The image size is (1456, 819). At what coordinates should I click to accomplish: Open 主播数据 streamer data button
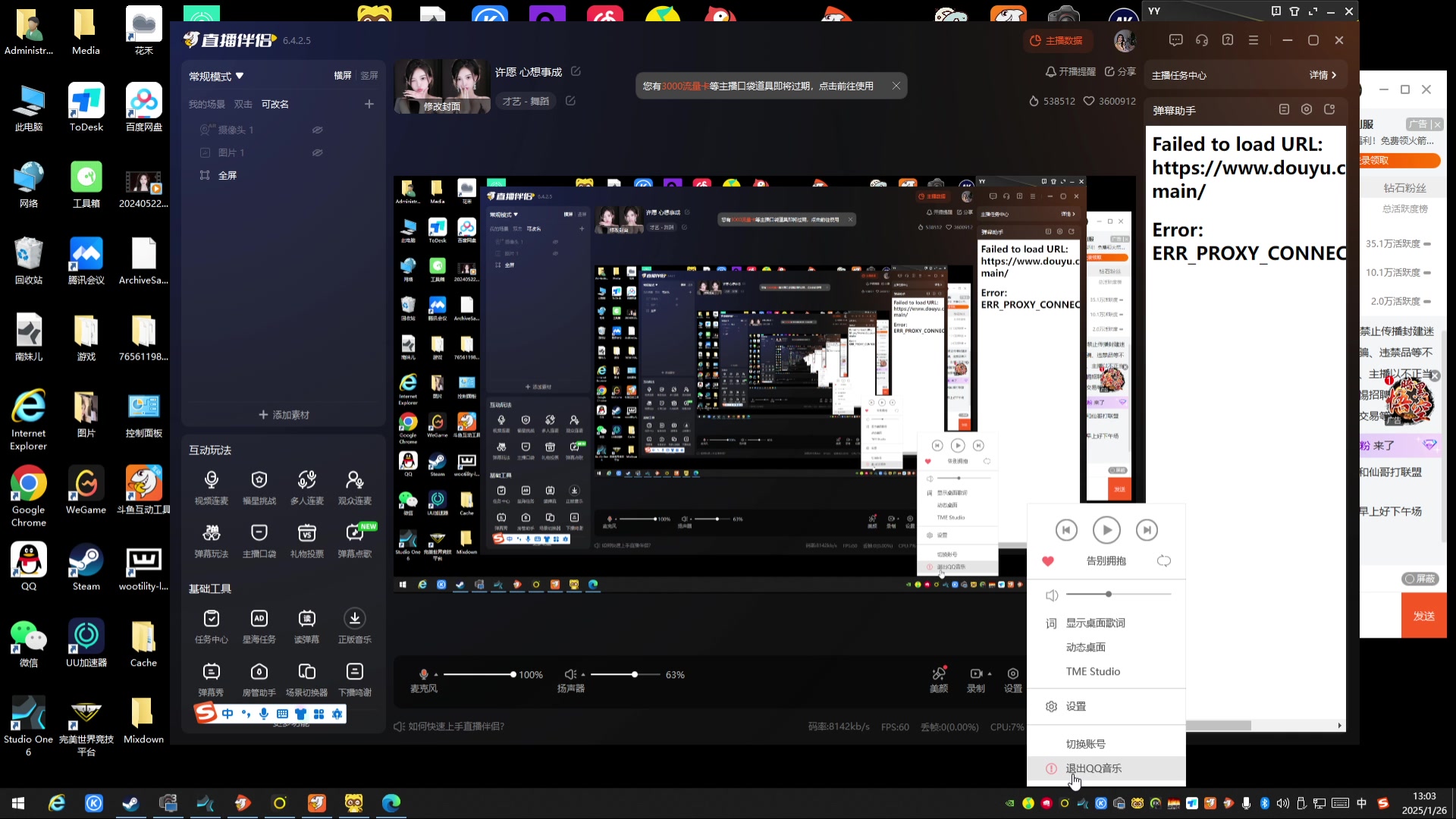click(x=1056, y=40)
